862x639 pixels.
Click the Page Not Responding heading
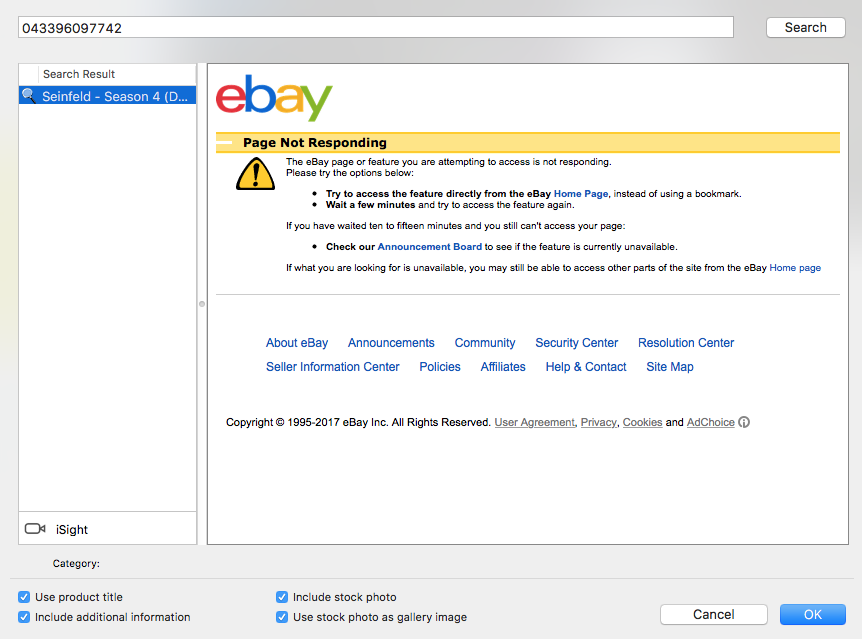[314, 142]
